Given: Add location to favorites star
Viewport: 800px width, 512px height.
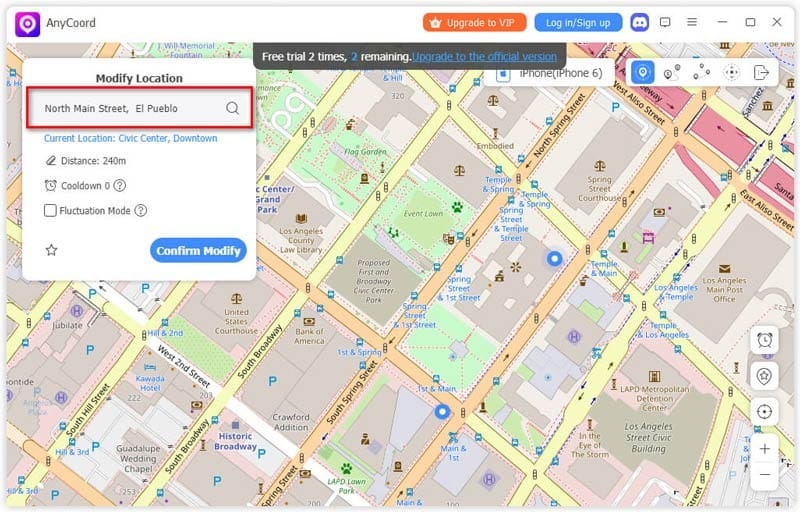Looking at the screenshot, I should (x=51, y=250).
